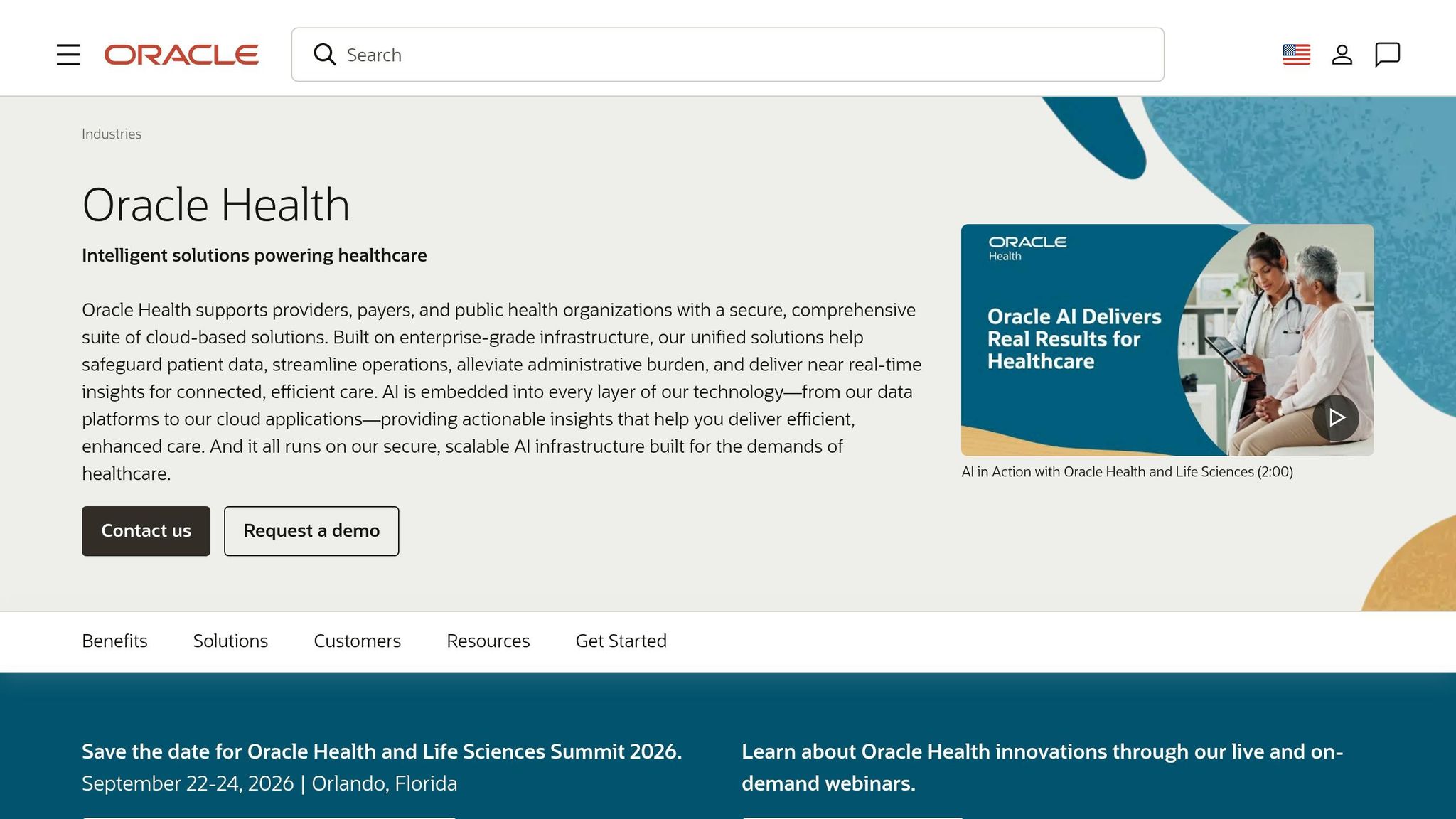Open the Oracle AI Delivers video thumbnail
This screenshot has width=1456, height=819.
[1167, 340]
